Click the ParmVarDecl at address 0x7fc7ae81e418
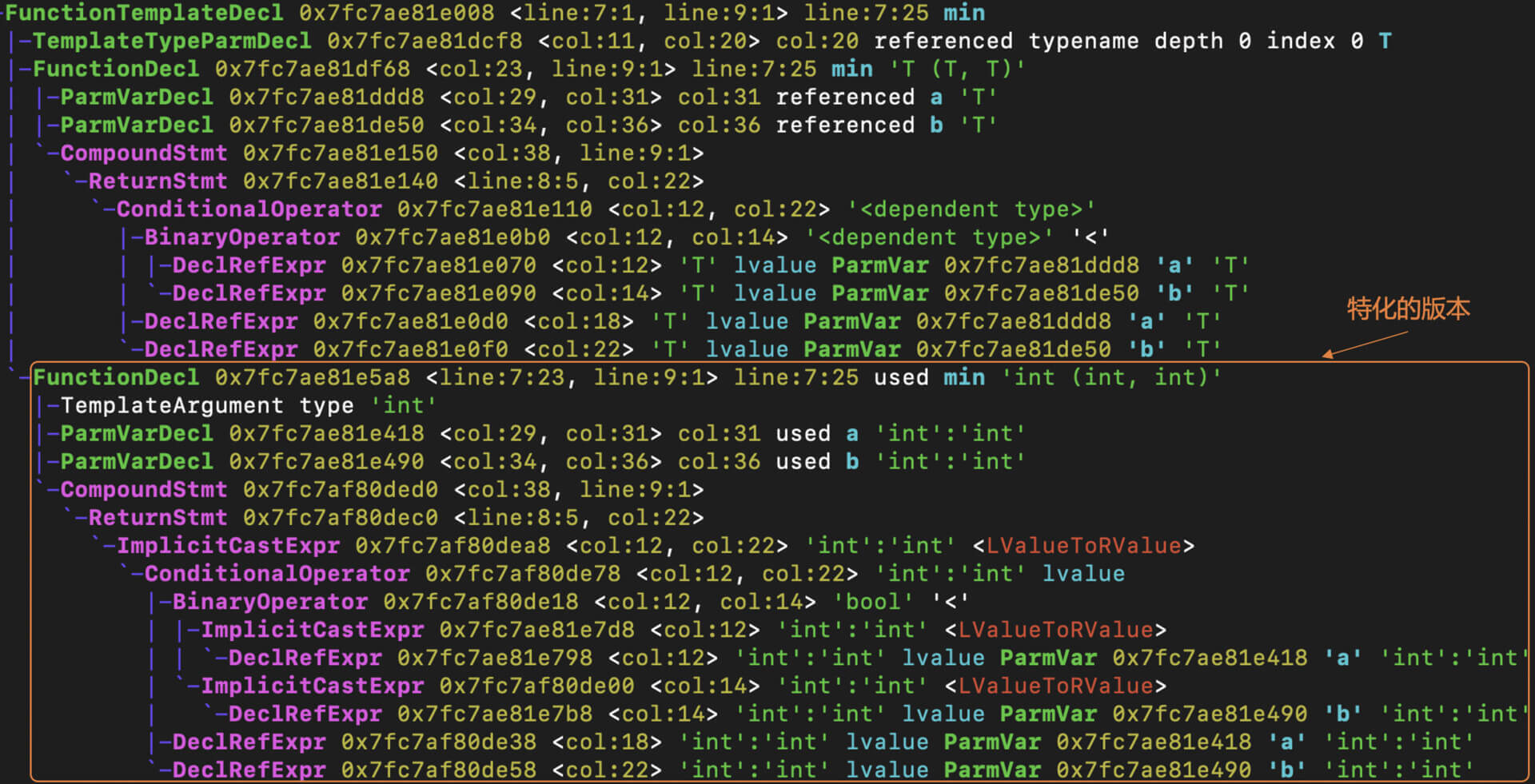 click(x=137, y=433)
